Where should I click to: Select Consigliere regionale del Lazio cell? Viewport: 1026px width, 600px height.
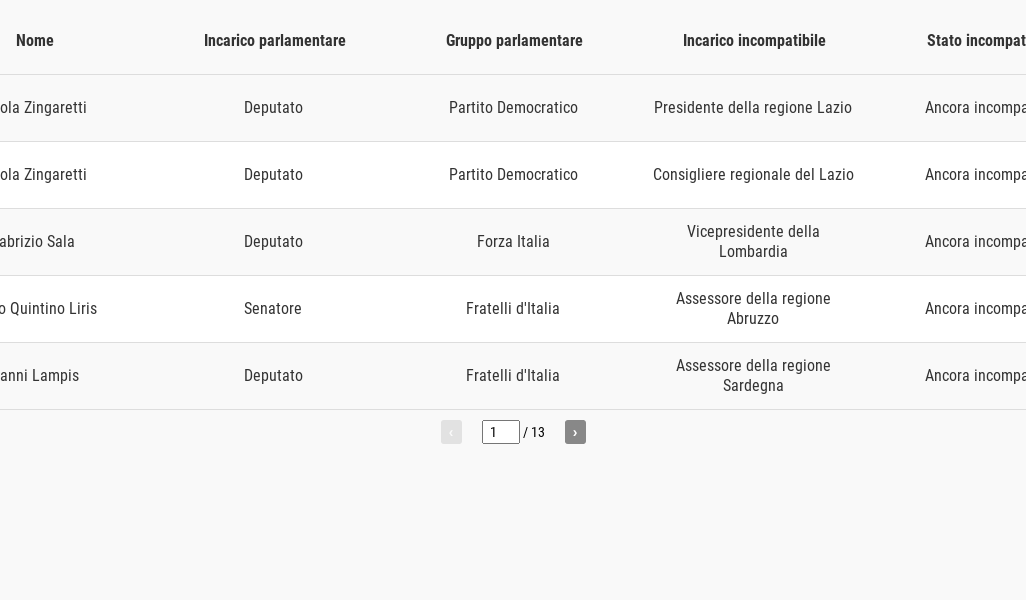[x=753, y=175]
